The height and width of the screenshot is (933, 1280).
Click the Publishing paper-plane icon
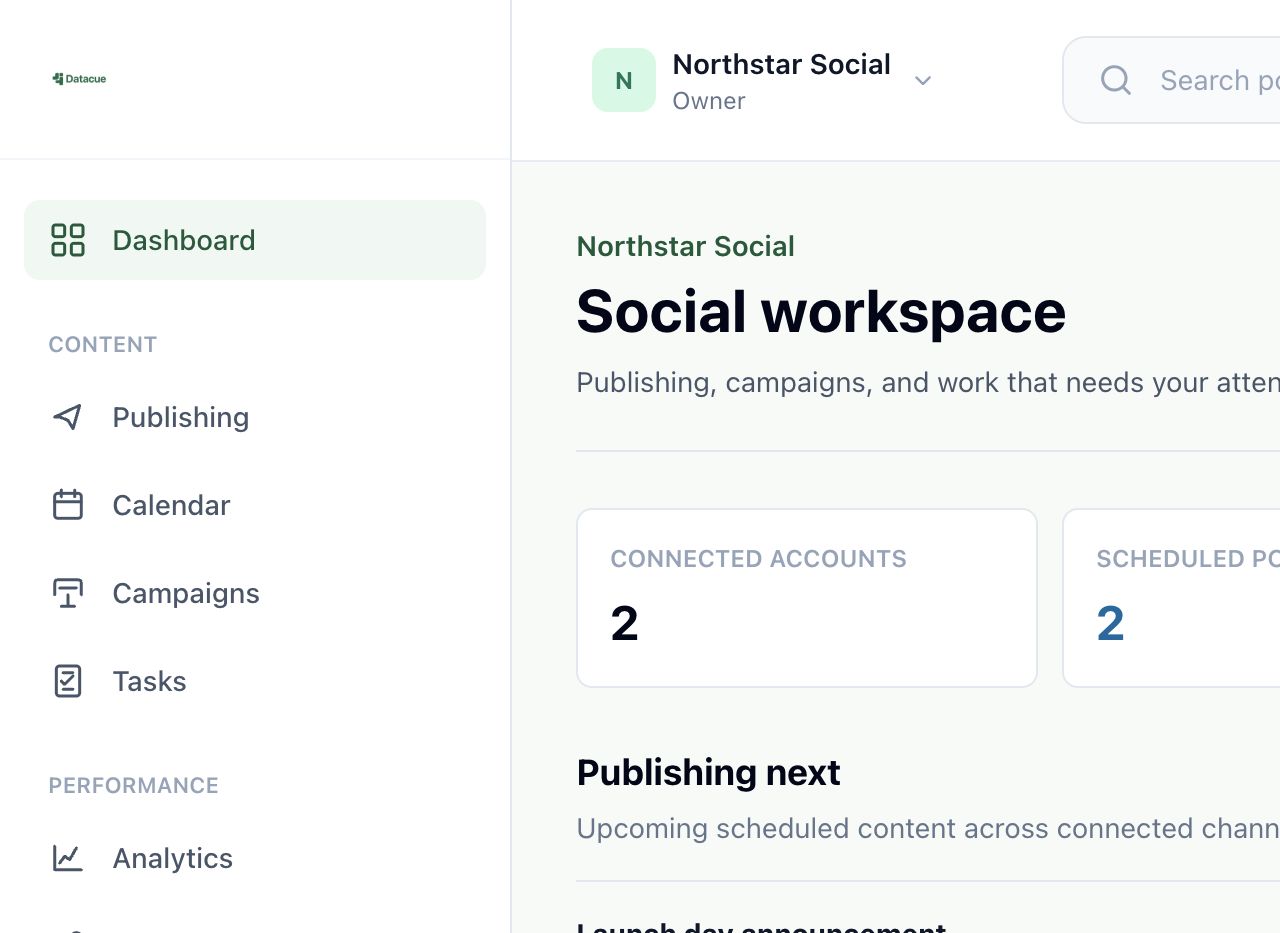(68, 417)
